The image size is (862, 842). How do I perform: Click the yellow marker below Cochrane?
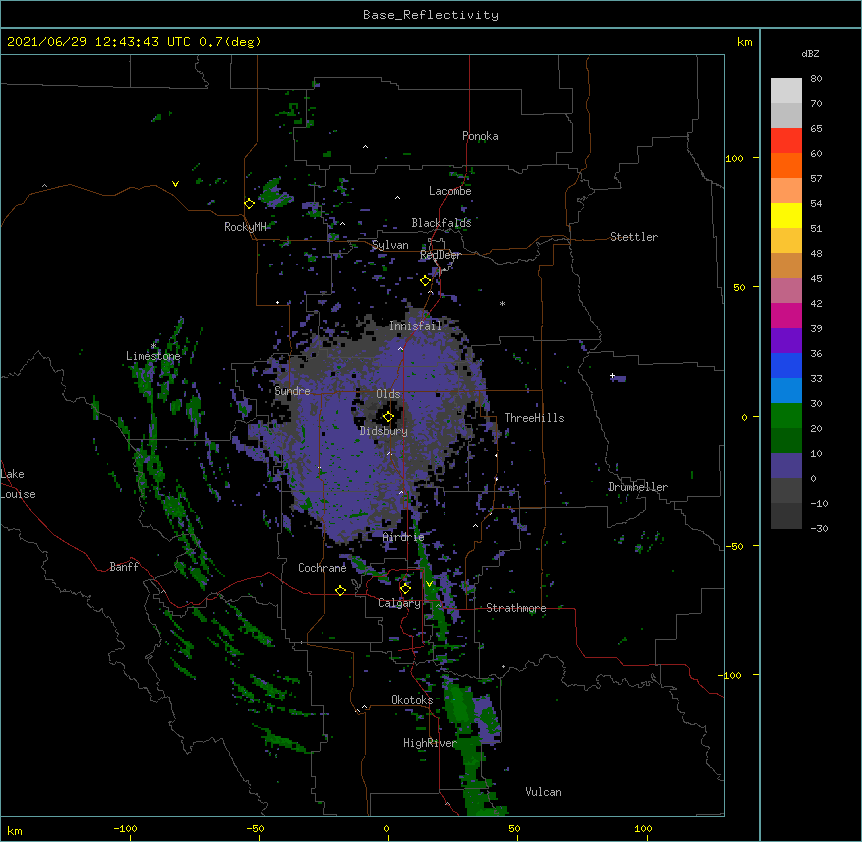(x=340, y=590)
